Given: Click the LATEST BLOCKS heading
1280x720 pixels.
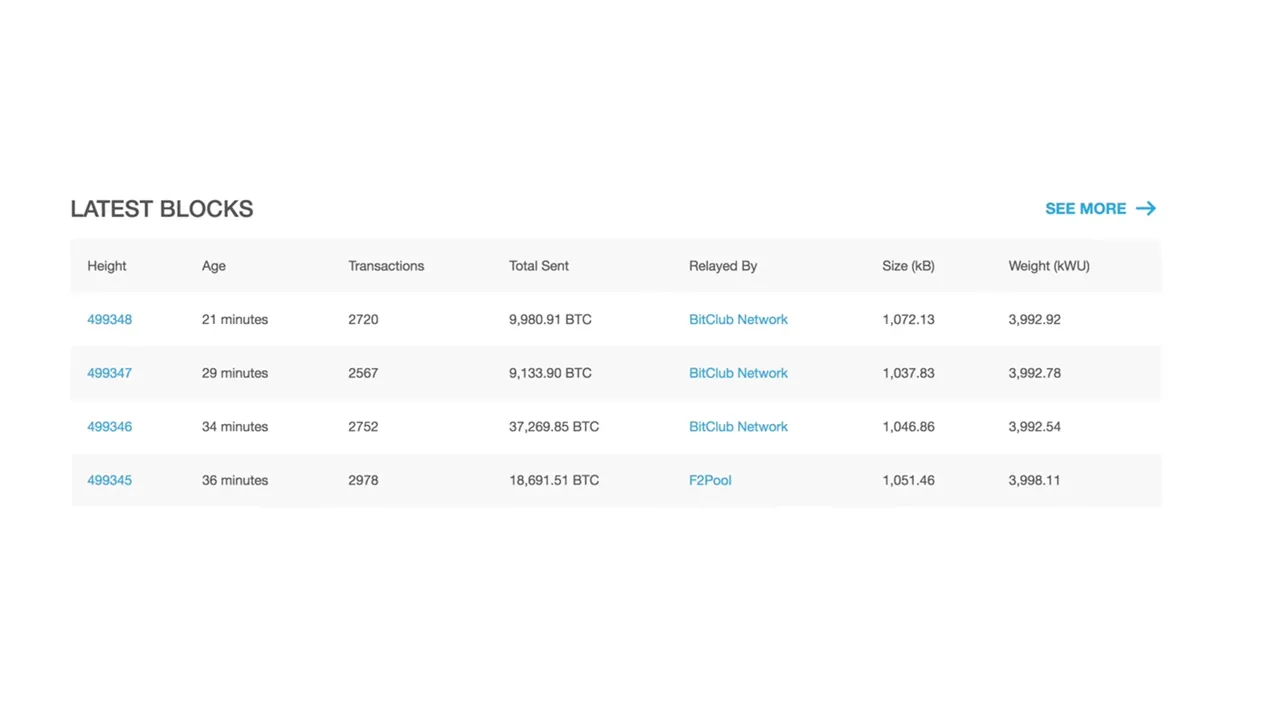Looking at the screenshot, I should click(x=162, y=209).
